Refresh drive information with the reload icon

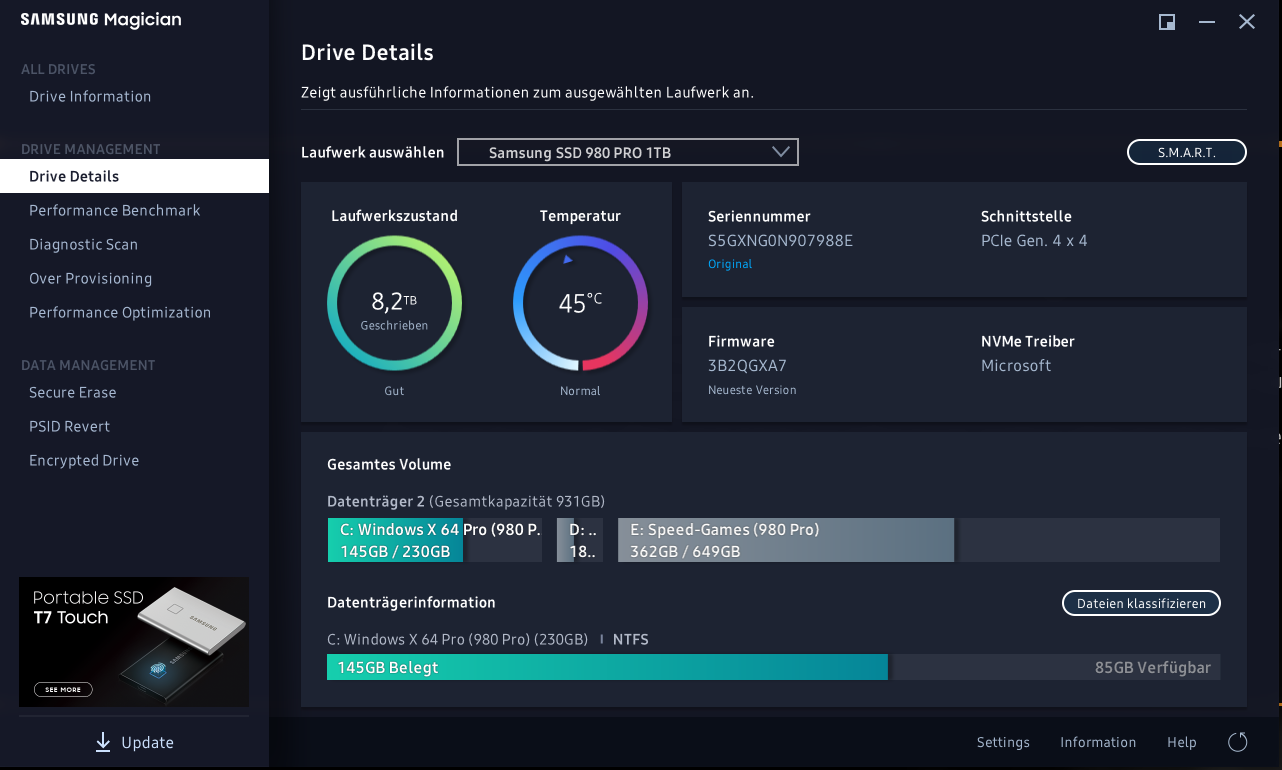pos(1236,742)
